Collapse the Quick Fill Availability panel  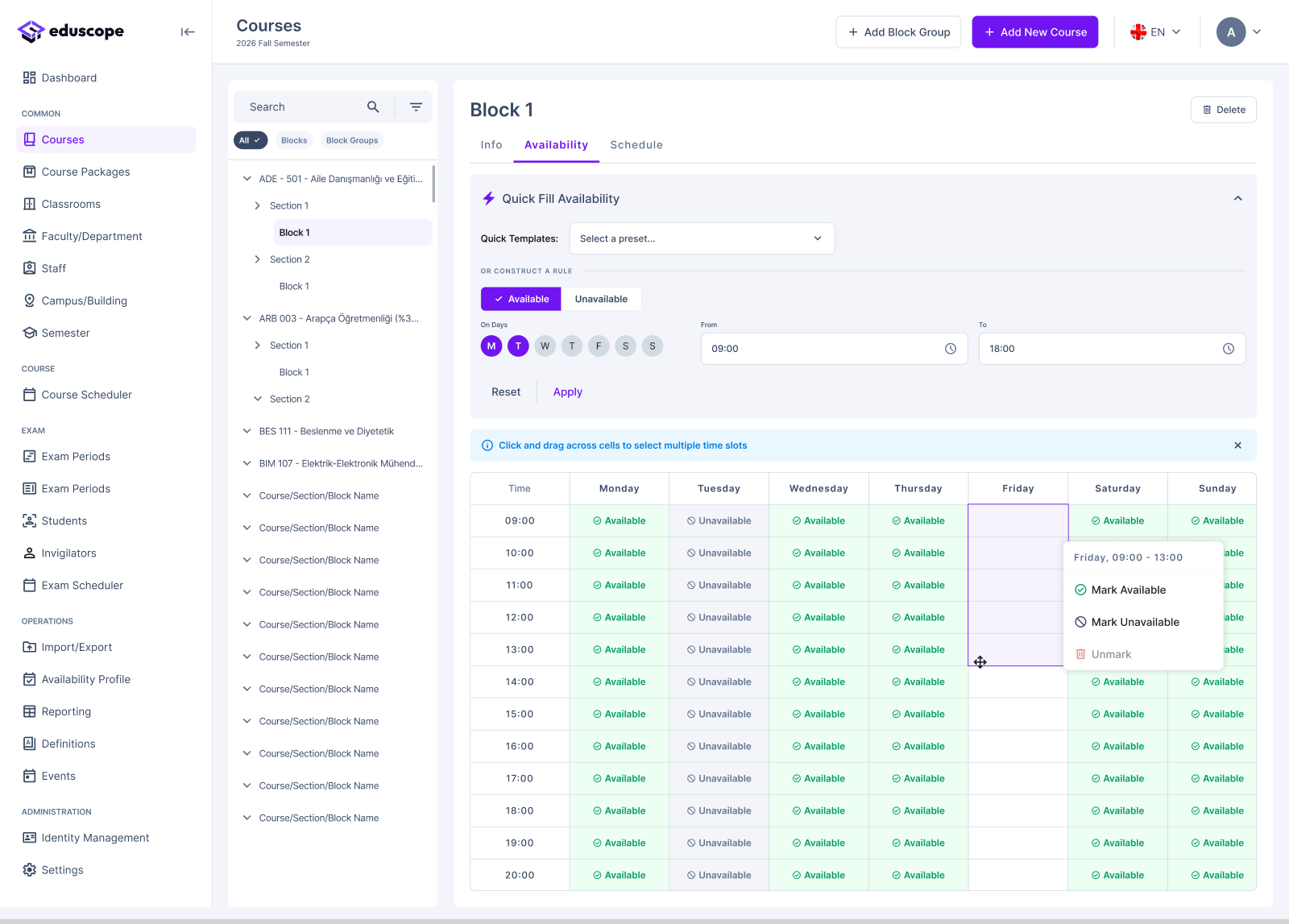click(x=1237, y=199)
